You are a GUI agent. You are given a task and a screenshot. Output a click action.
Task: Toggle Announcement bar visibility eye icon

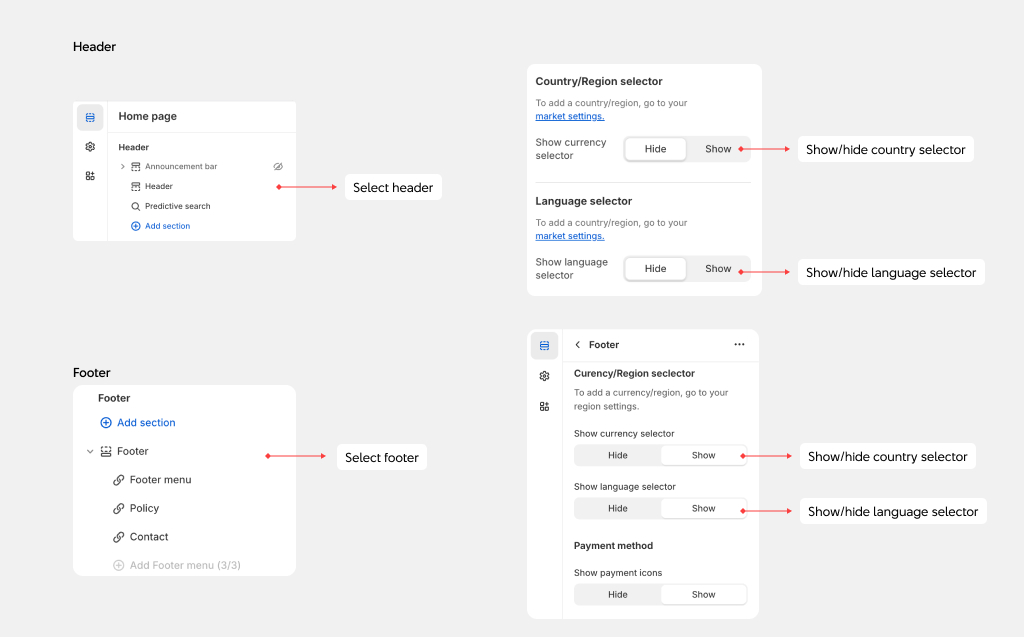tap(279, 167)
